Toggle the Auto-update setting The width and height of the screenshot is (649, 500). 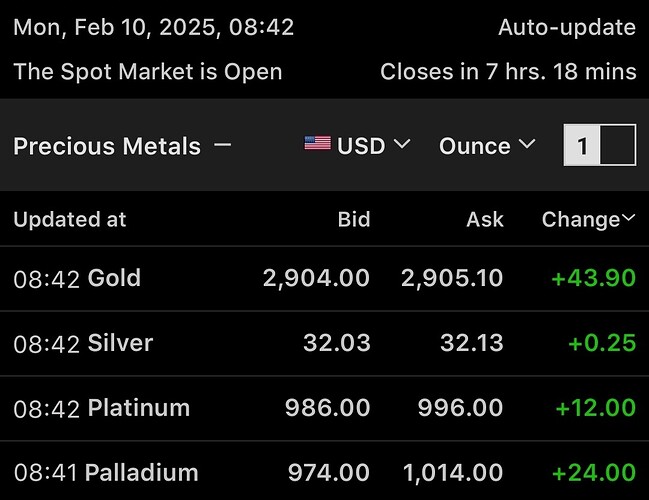[567, 28]
